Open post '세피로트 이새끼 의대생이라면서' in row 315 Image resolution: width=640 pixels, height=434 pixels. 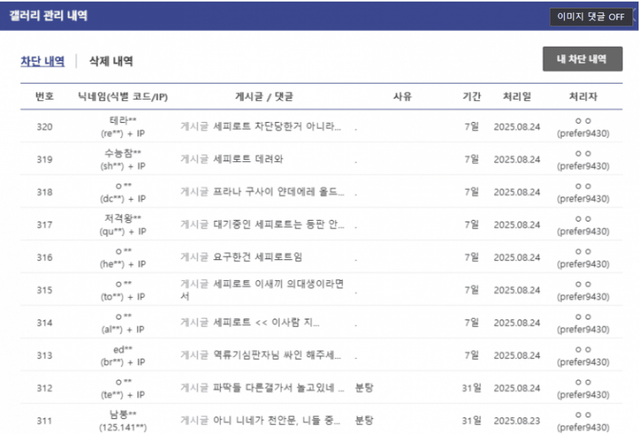coord(280,289)
